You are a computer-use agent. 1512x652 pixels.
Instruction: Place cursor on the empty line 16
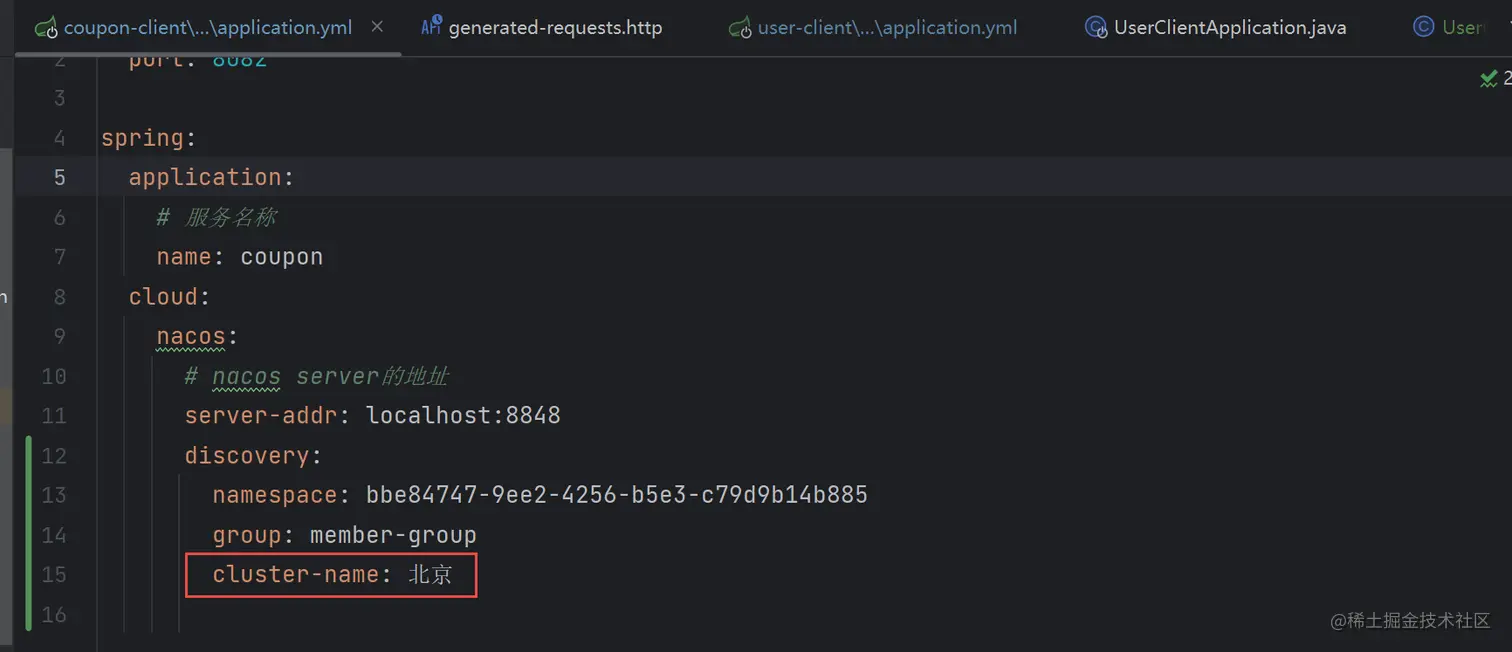tap(400, 615)
